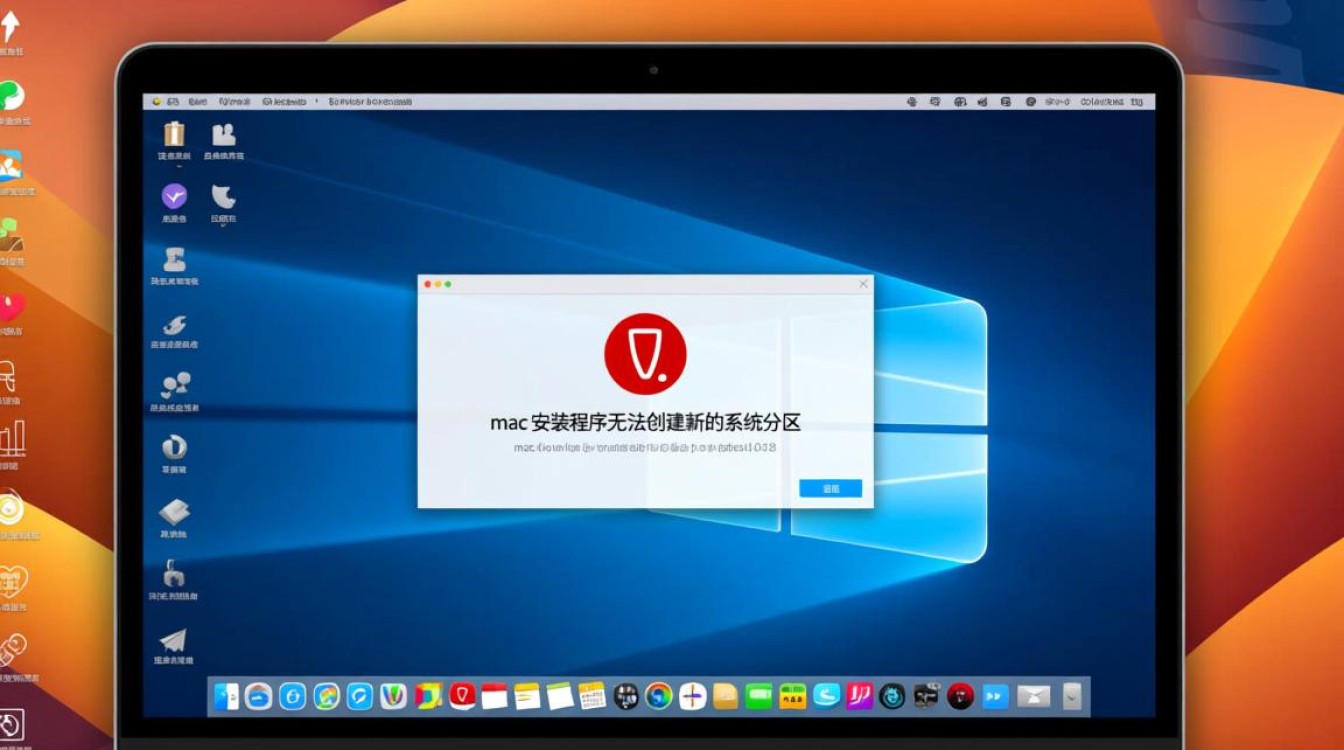This screenshot has height=750, width=1344.
Task: Open the cyan swoosh dock icon
Action: tap(827, 696)
